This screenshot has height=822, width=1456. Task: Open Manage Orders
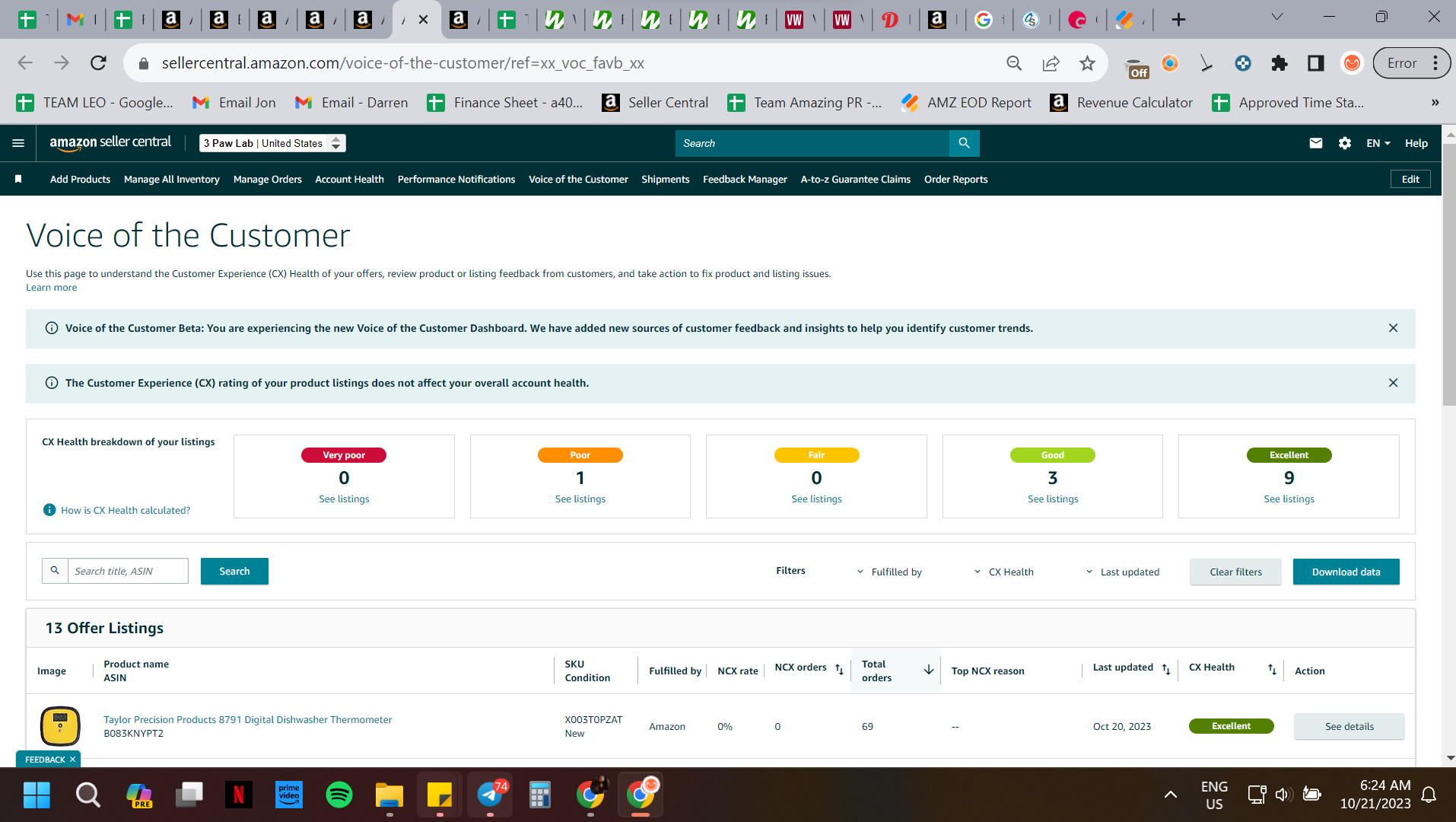(x=268, y=179)
